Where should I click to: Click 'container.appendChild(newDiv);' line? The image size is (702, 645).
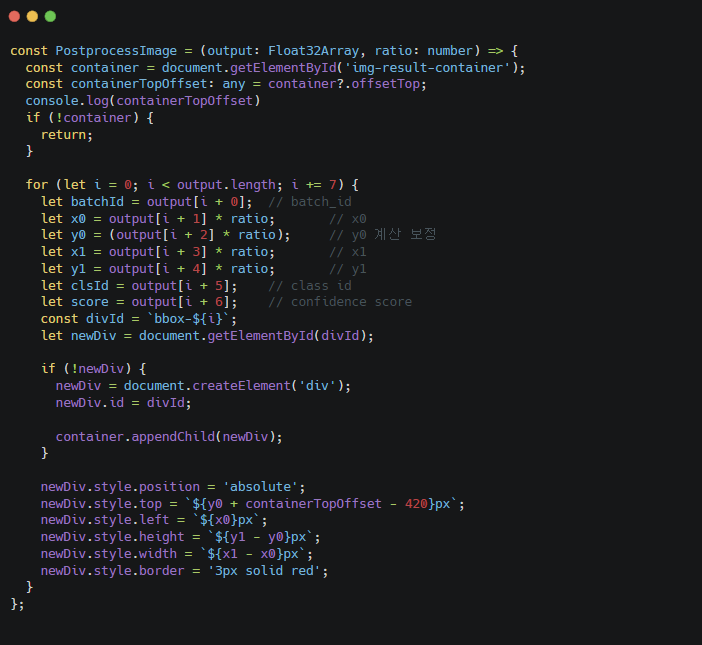pyautogui.click(x=169, y=437)
